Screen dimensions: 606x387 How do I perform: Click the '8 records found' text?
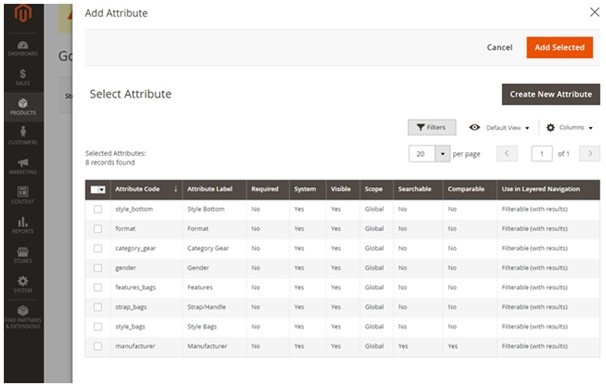coord(110,163)
